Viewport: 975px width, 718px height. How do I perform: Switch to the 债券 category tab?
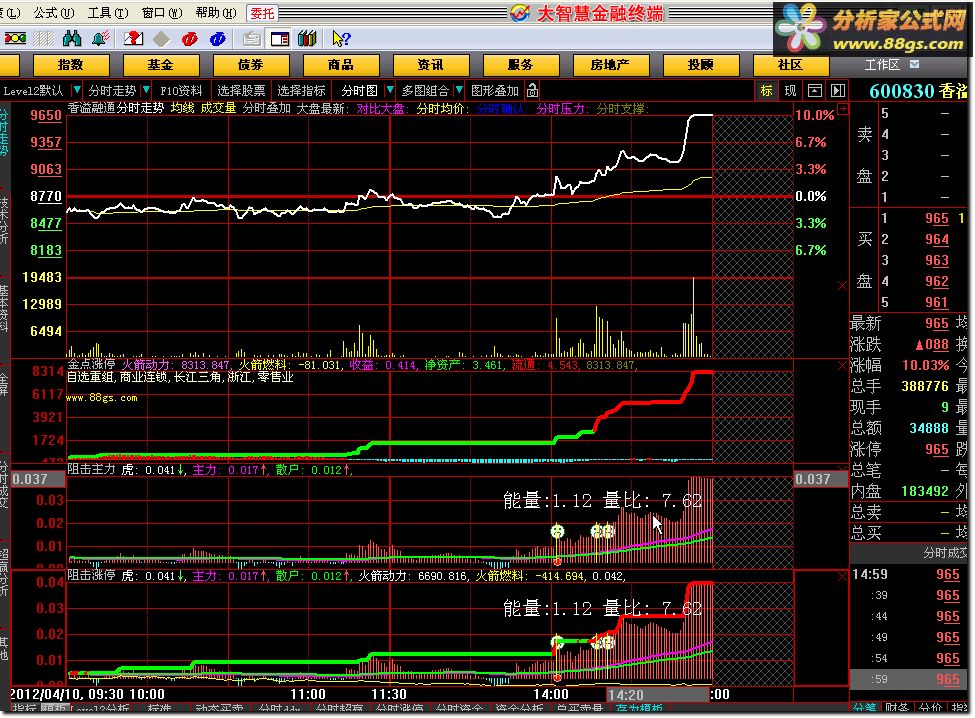(x=251, y=65)
